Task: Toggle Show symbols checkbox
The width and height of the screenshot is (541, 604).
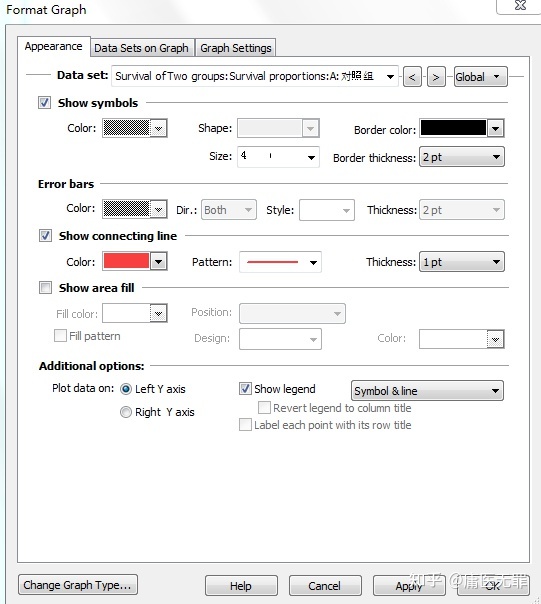Action: tap(44, 103)
